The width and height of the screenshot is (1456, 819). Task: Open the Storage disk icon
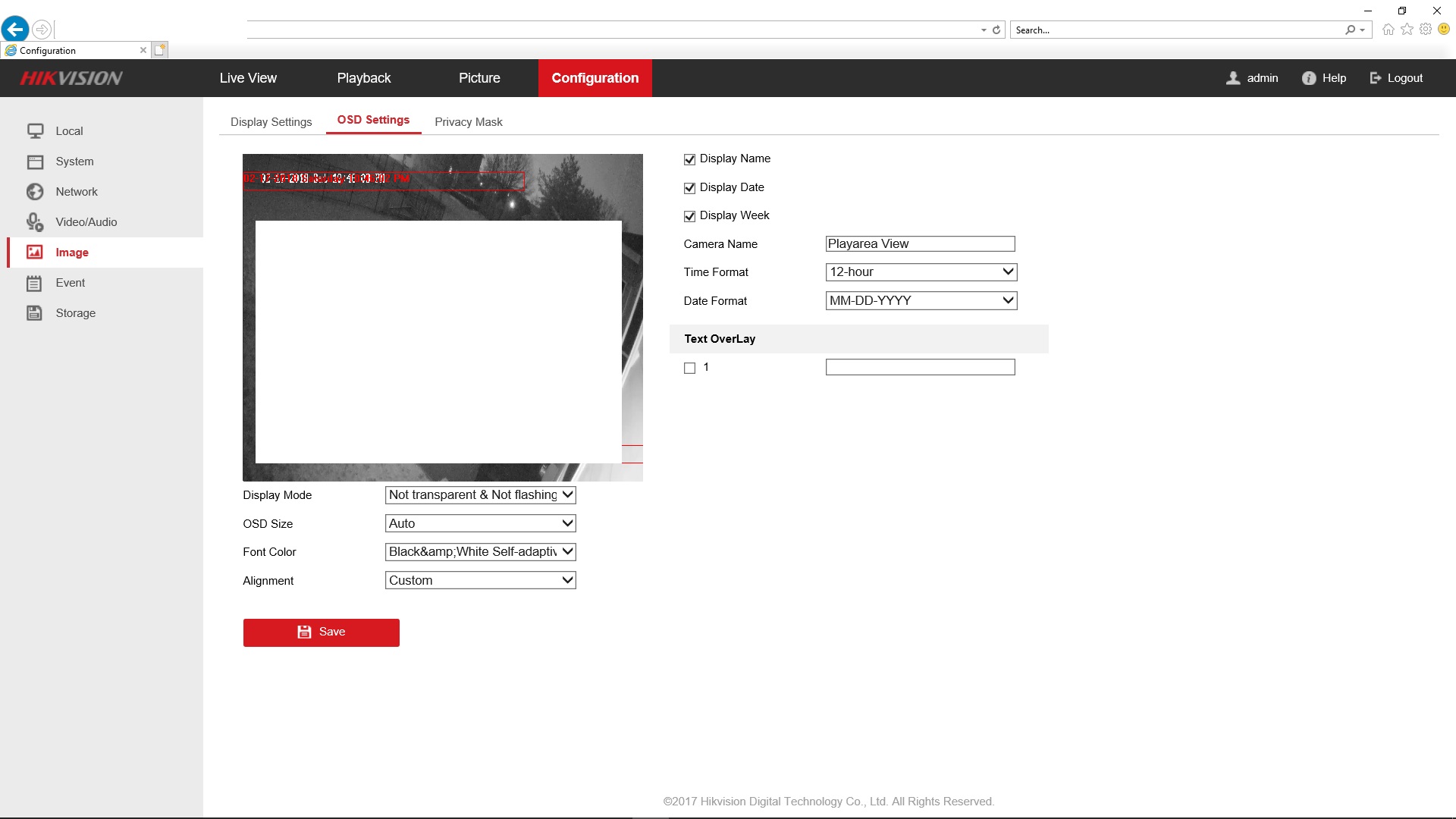(35, 313)
